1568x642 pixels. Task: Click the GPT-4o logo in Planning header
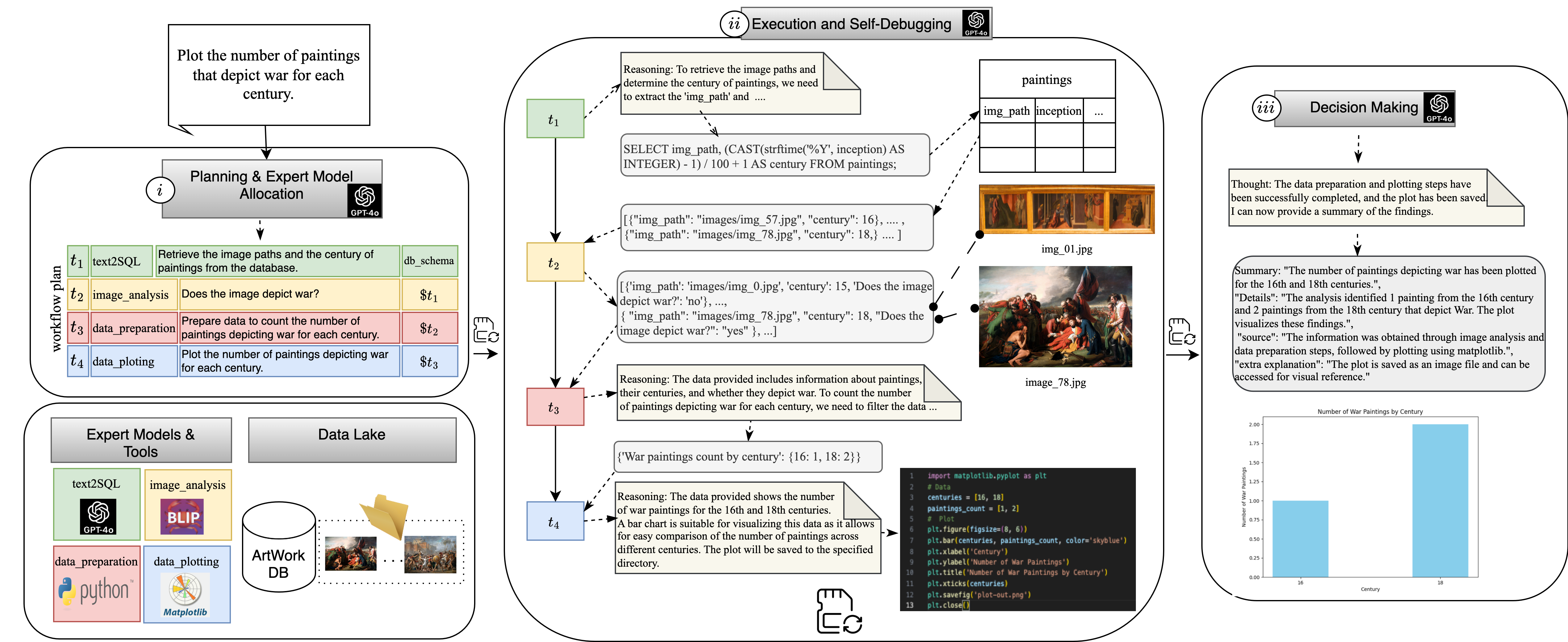[365, 200]
